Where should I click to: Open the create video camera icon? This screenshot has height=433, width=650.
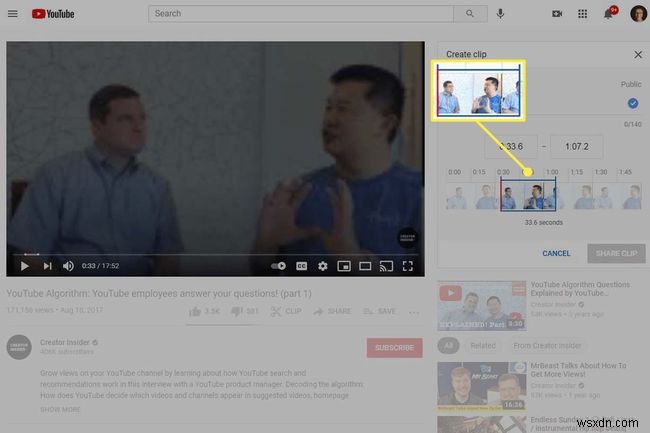pyautogui.click(x=557, y=14)
